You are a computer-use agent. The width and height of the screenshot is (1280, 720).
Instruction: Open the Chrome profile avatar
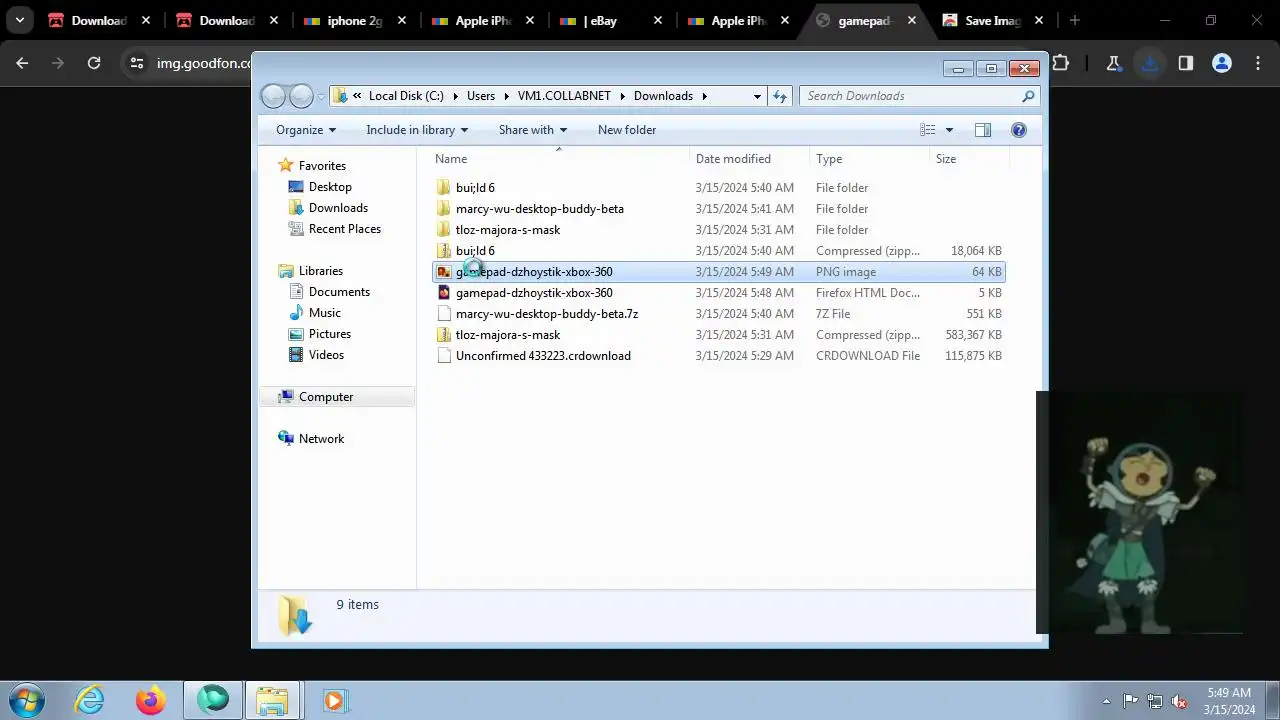1222,63
